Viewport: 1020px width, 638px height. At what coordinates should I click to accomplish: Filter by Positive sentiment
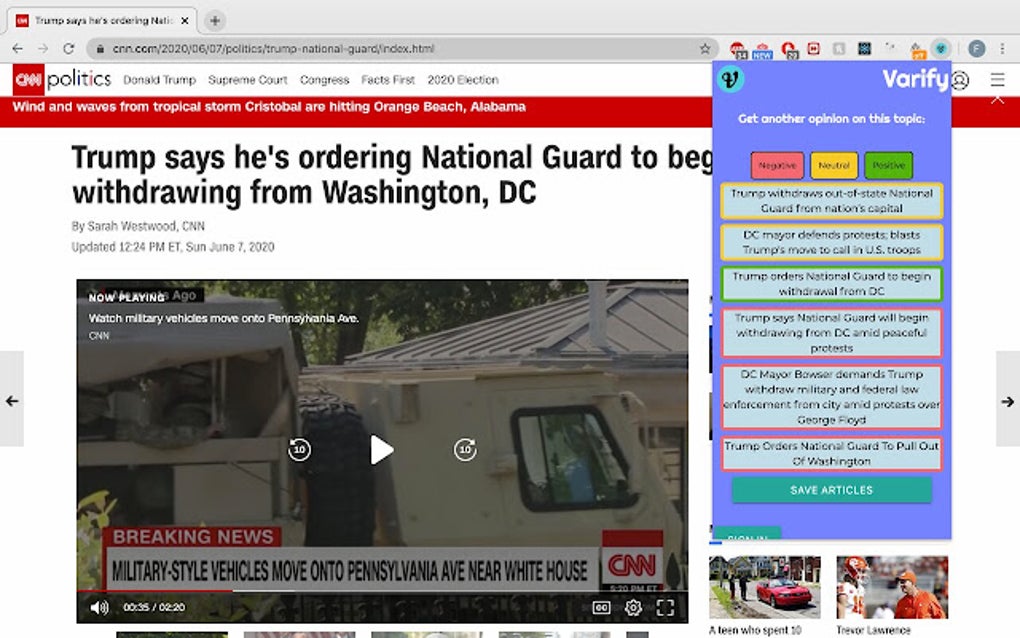889,165
